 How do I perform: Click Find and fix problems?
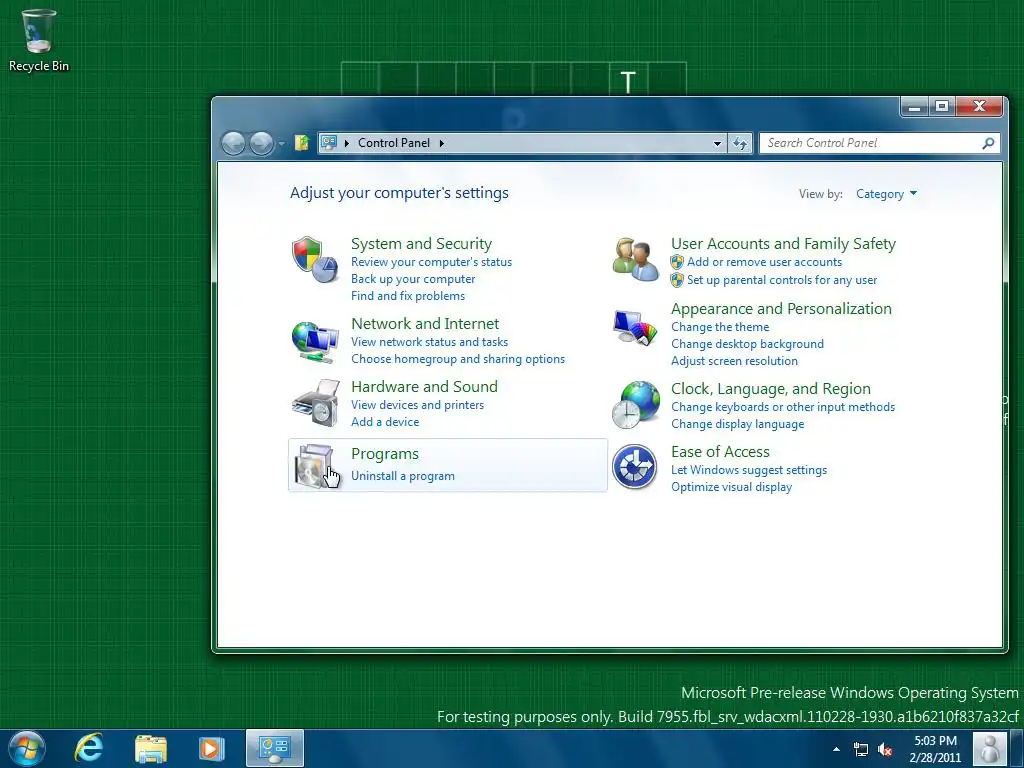pos(408,296)
